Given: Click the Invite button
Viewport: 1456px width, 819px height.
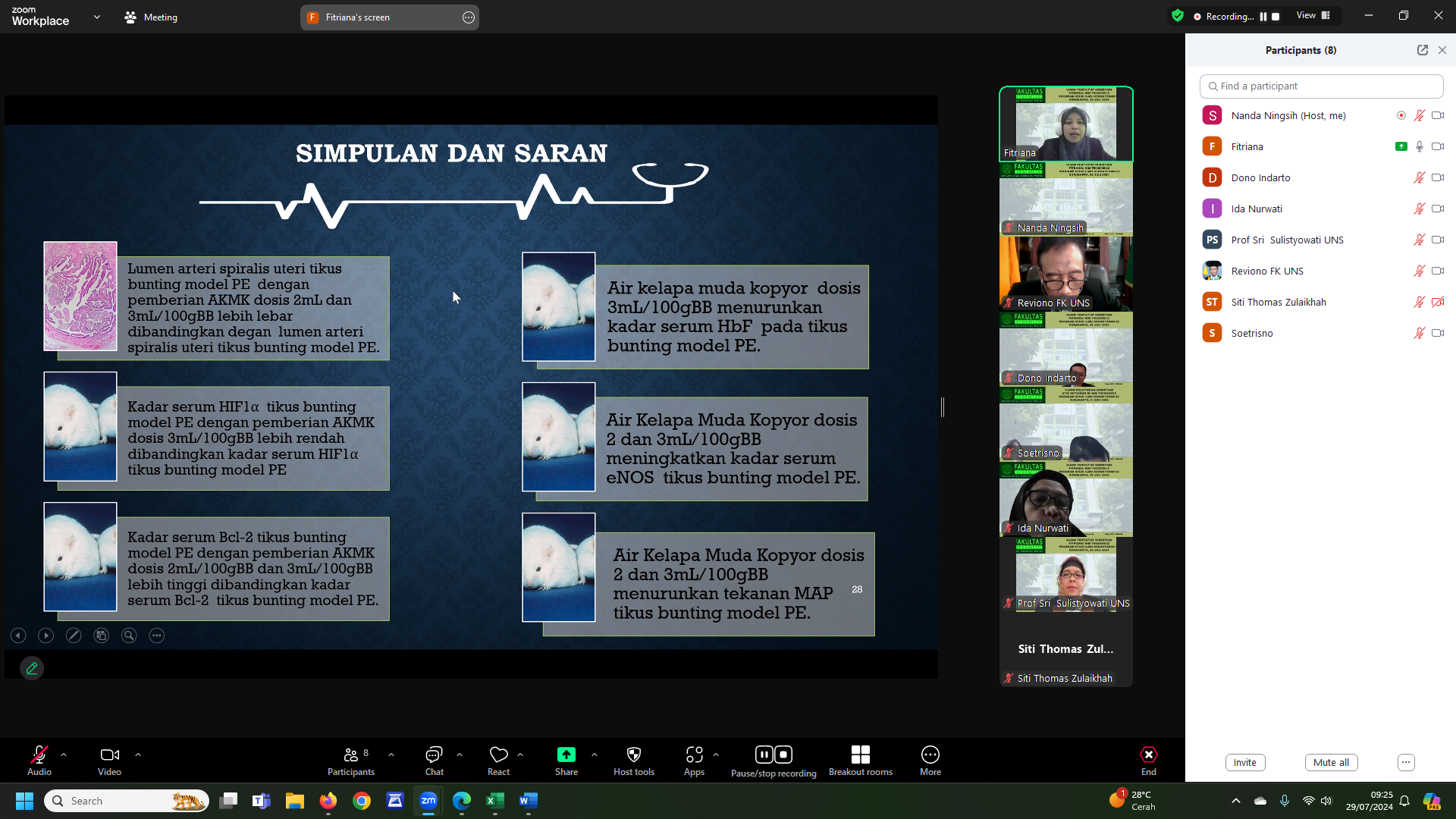Looking at the screenshot, I should [1245, 762].
